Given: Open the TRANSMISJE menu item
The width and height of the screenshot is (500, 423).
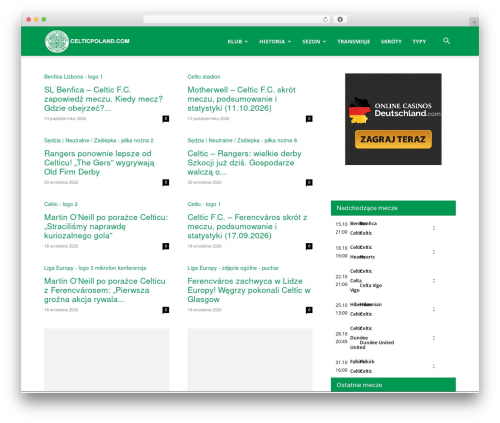Looking at the screenshot, I should click(354, 41).
